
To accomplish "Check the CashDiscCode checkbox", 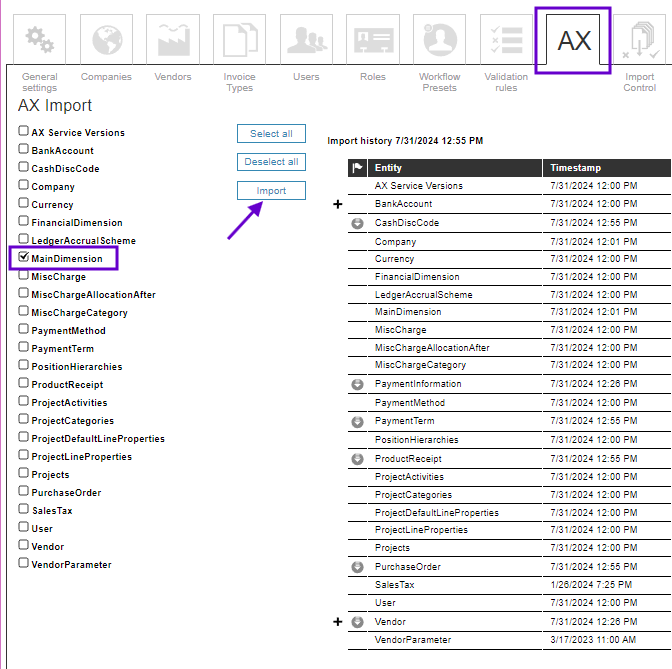I will (x=24, y=167).
